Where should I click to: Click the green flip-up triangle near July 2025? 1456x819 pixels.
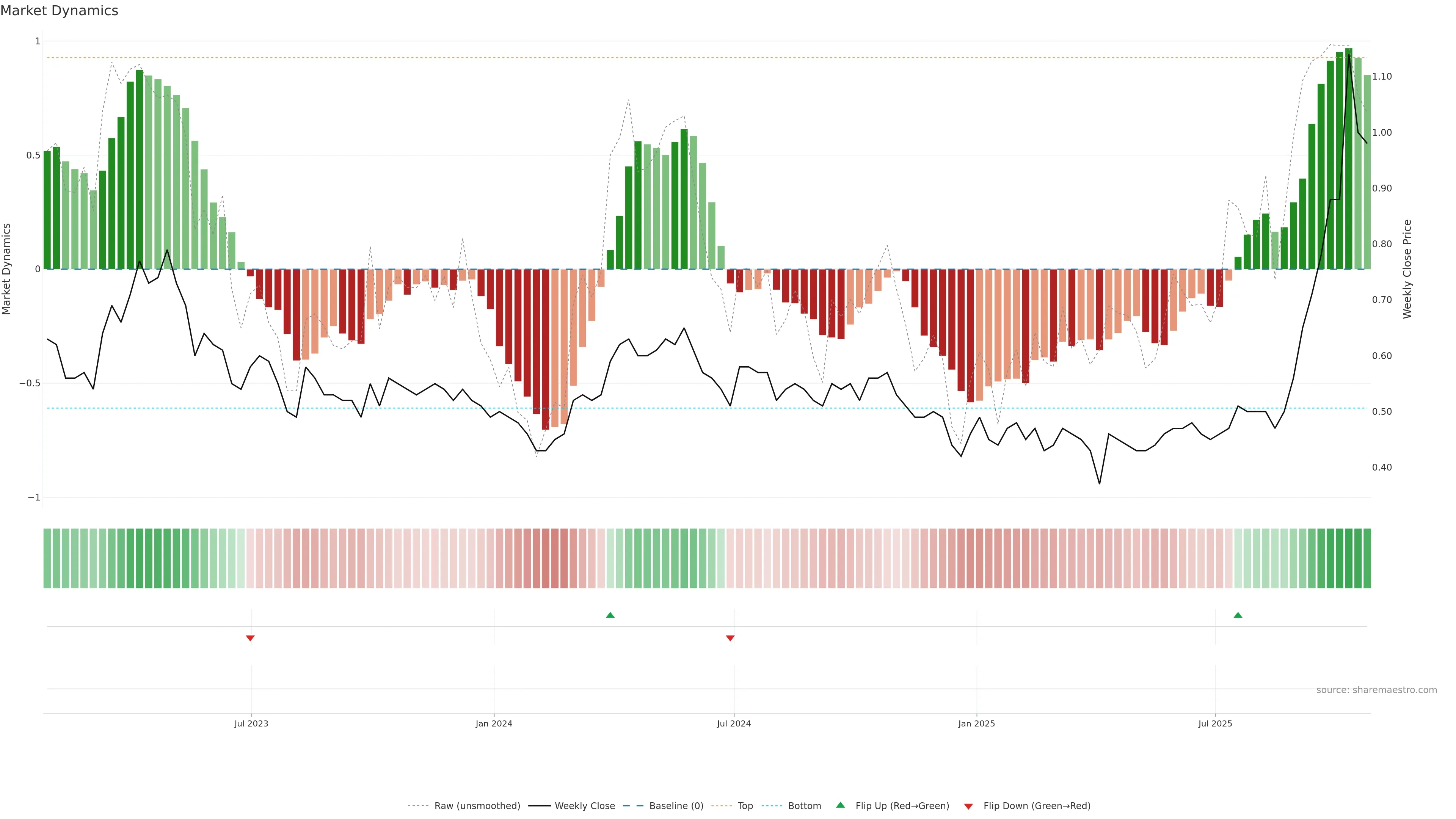pyautogui.click(x=1238, y=615)
